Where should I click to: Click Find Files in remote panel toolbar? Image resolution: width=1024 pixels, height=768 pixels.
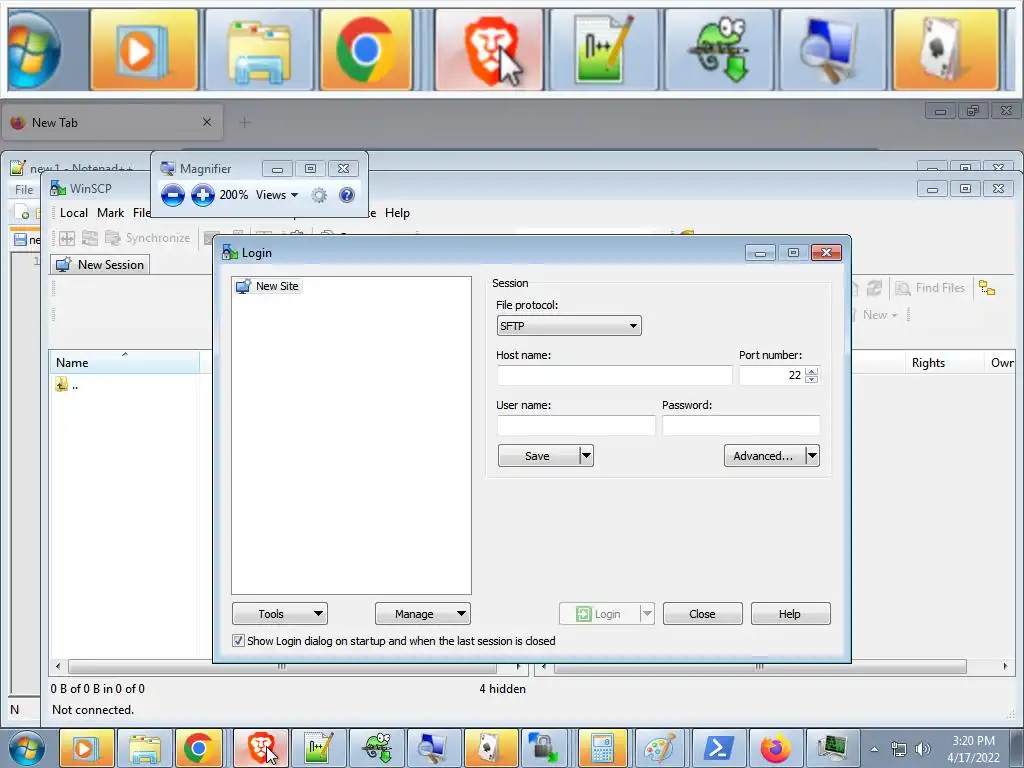pyautogui.click(x=930, y=288)
